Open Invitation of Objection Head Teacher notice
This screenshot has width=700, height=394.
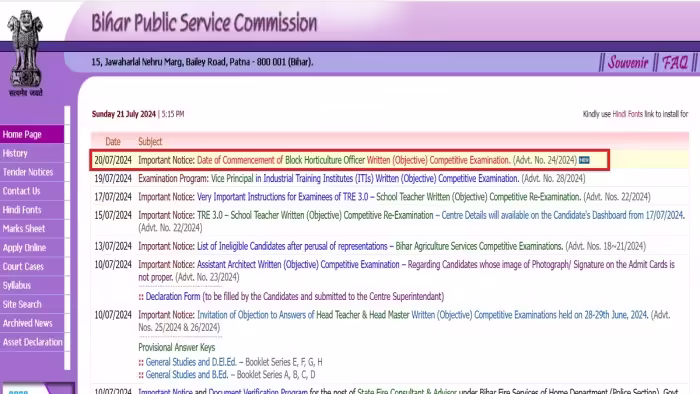click(x=422, y=315)
